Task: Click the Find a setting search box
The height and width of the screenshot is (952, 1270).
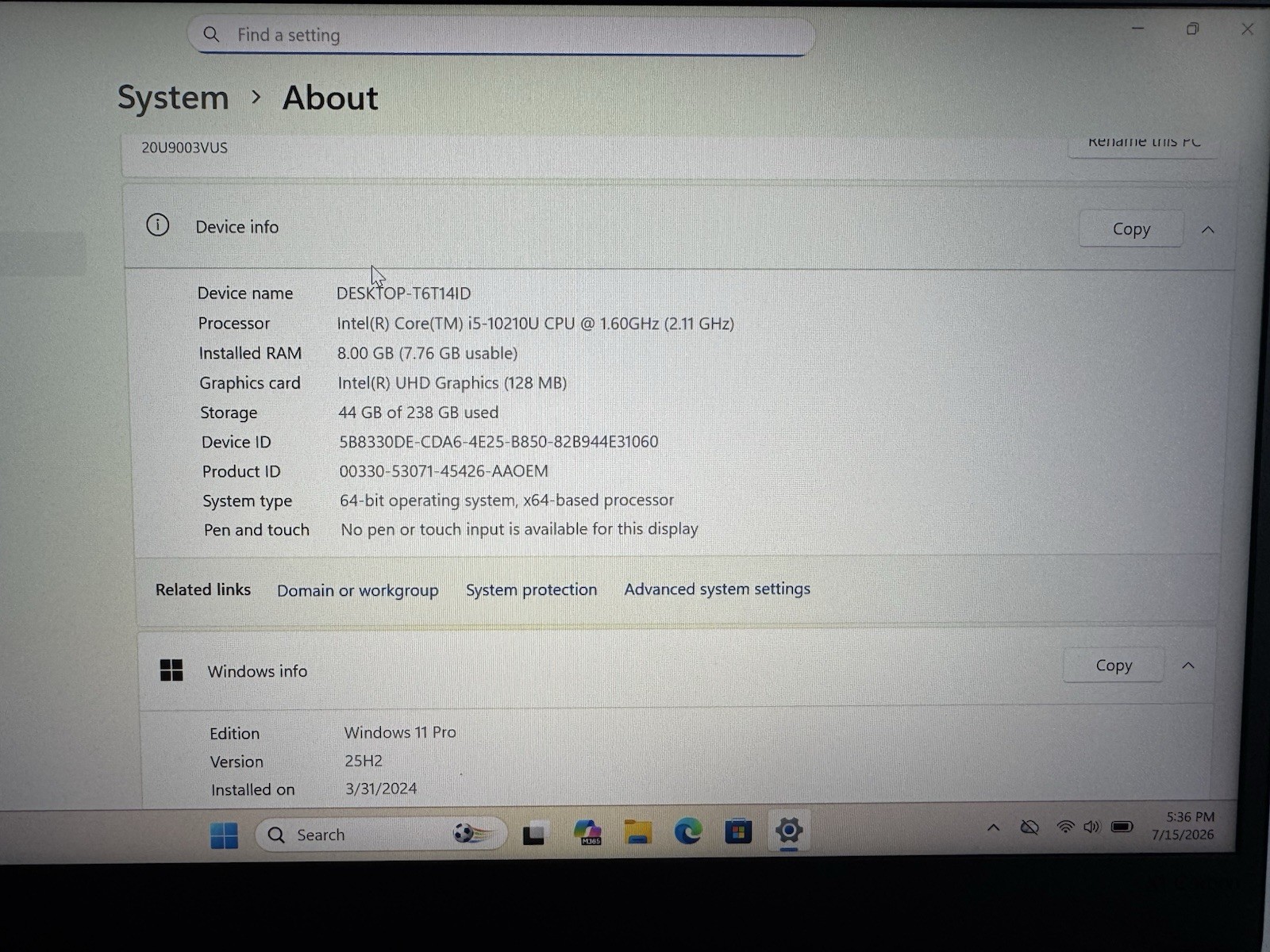Action: (501, 35)
